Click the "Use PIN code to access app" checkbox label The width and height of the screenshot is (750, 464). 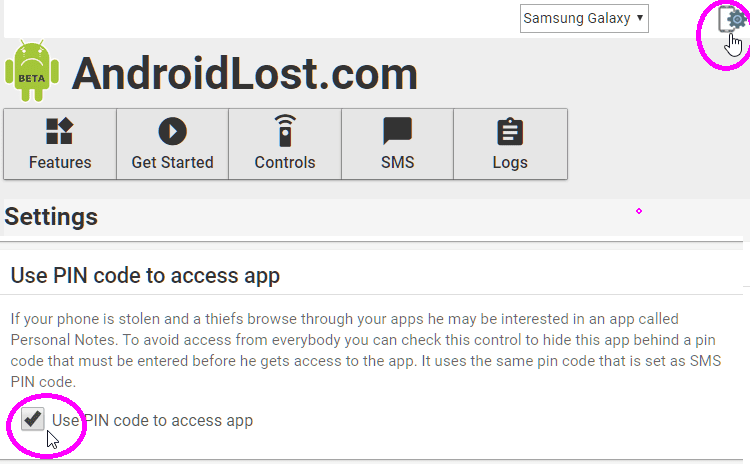pos(152,420)
